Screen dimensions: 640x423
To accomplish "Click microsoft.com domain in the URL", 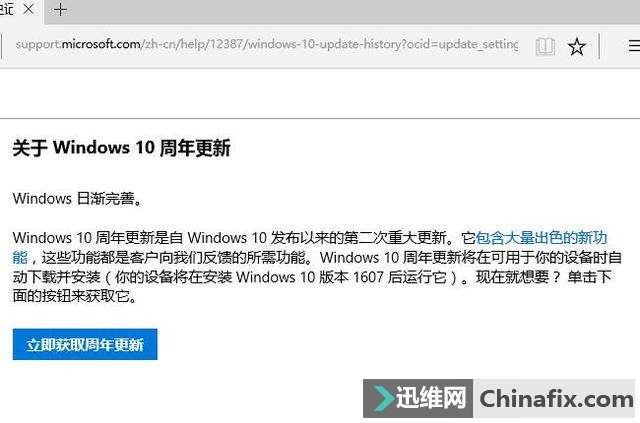I will pyautogui.click(x=100, y=44).
